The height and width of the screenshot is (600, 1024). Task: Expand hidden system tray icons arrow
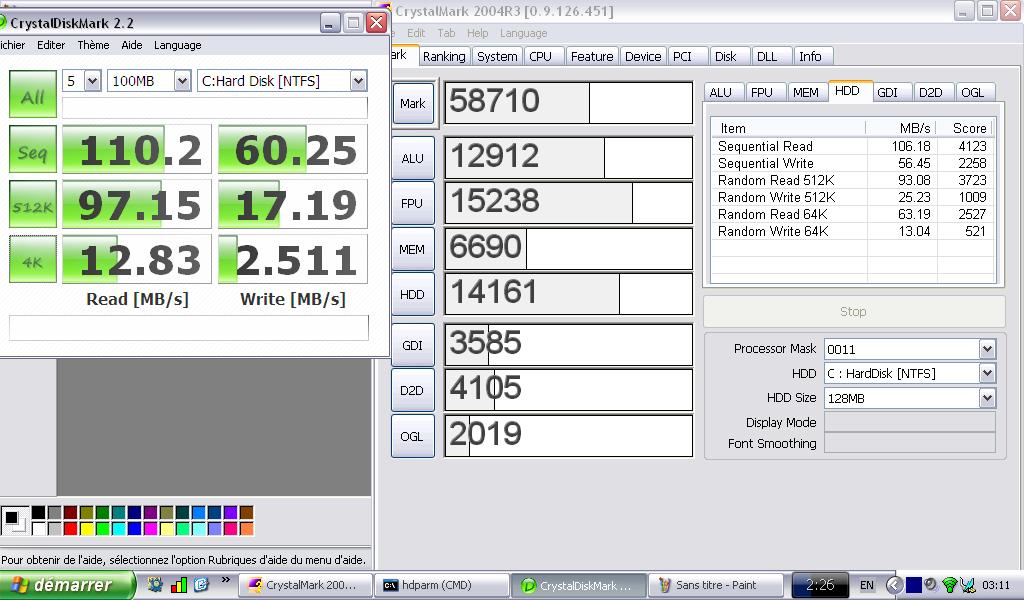(894, 585)
